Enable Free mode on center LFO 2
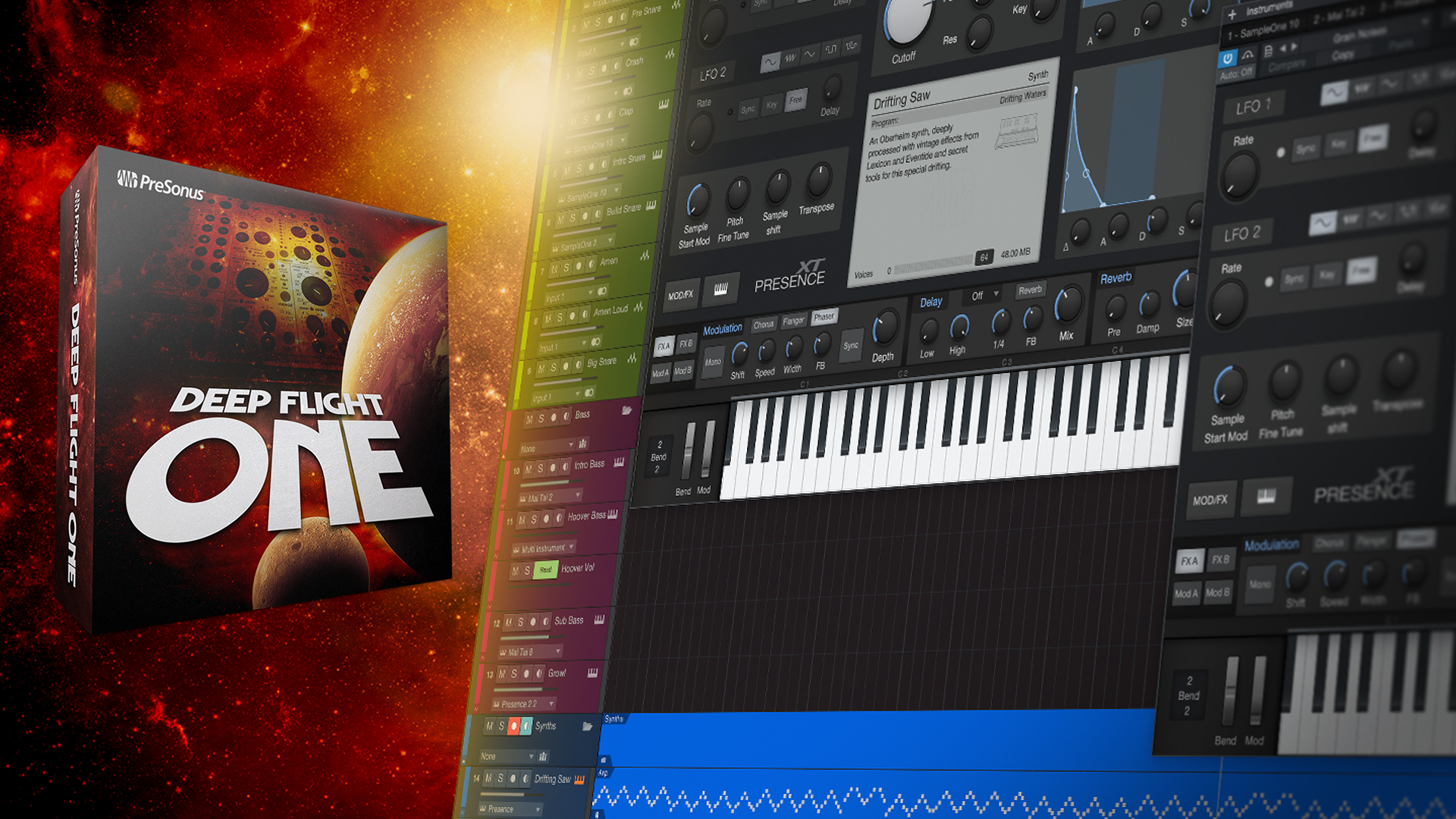 pos(795,100)
